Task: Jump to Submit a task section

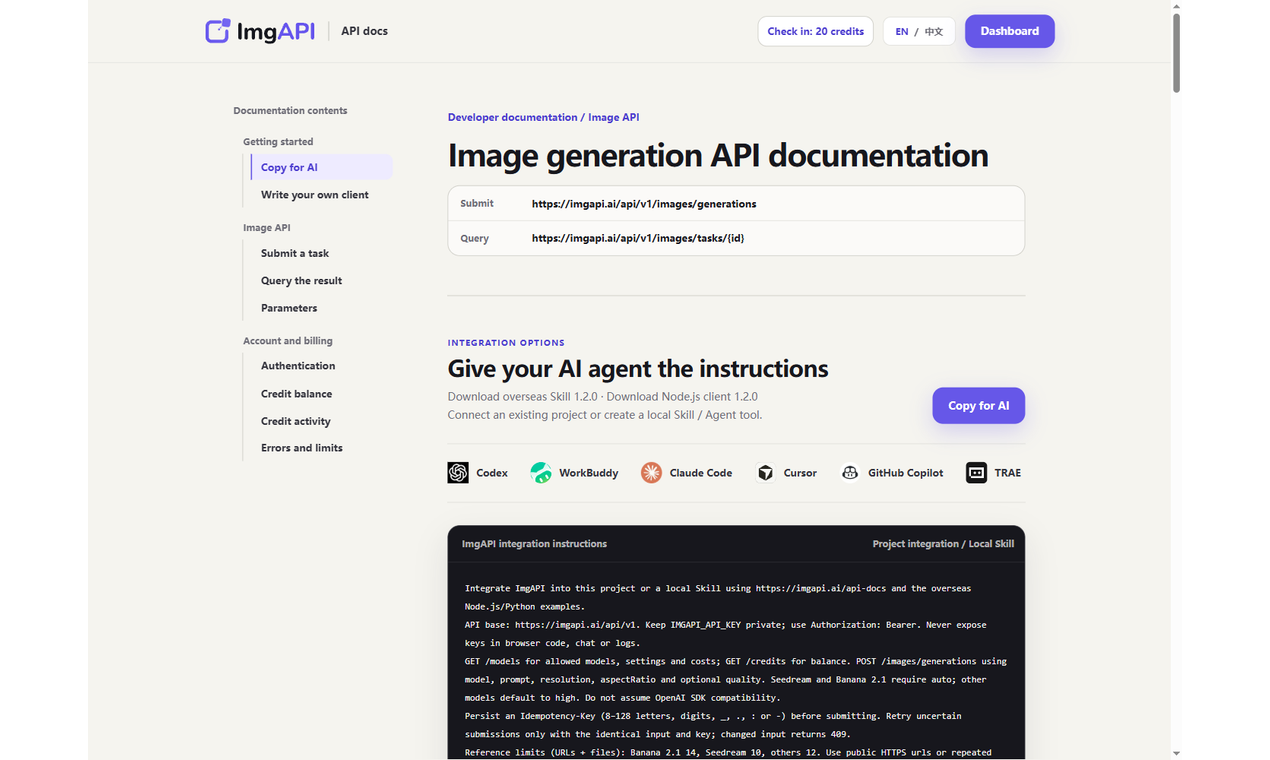Action: pos(295,253)
